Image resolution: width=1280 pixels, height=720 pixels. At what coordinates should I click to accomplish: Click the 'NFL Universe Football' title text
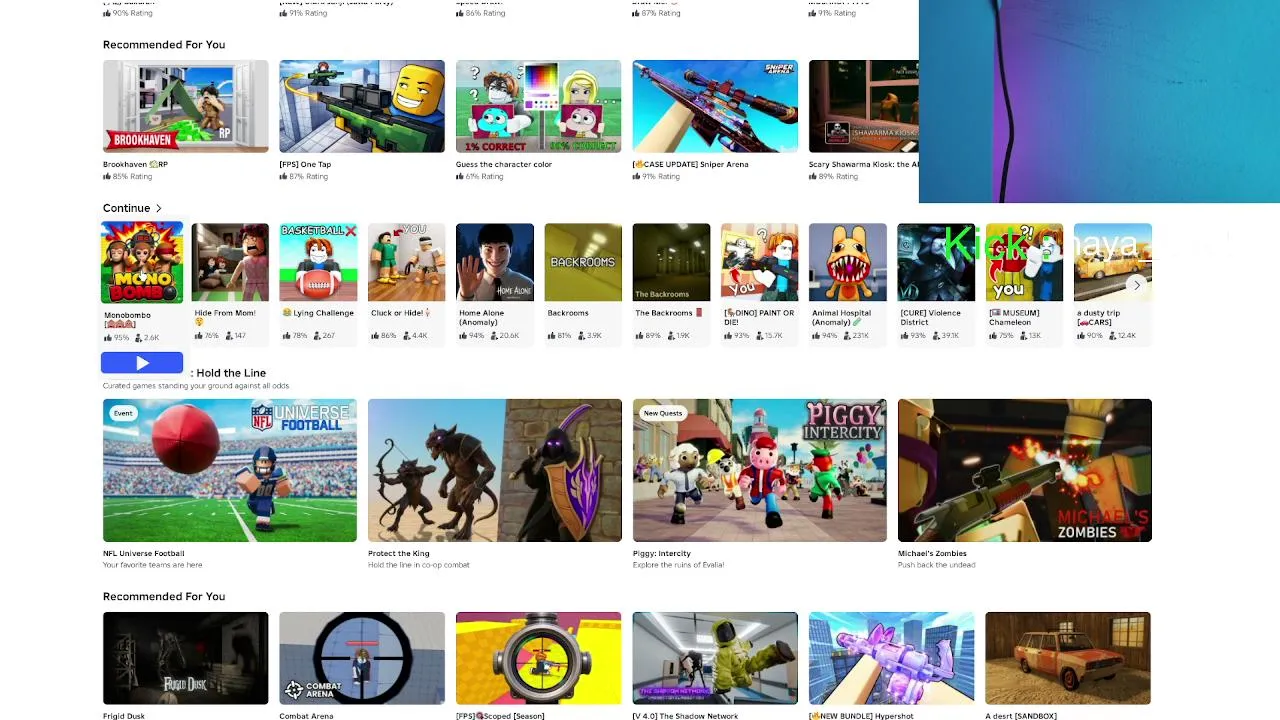tap(143, 553)
